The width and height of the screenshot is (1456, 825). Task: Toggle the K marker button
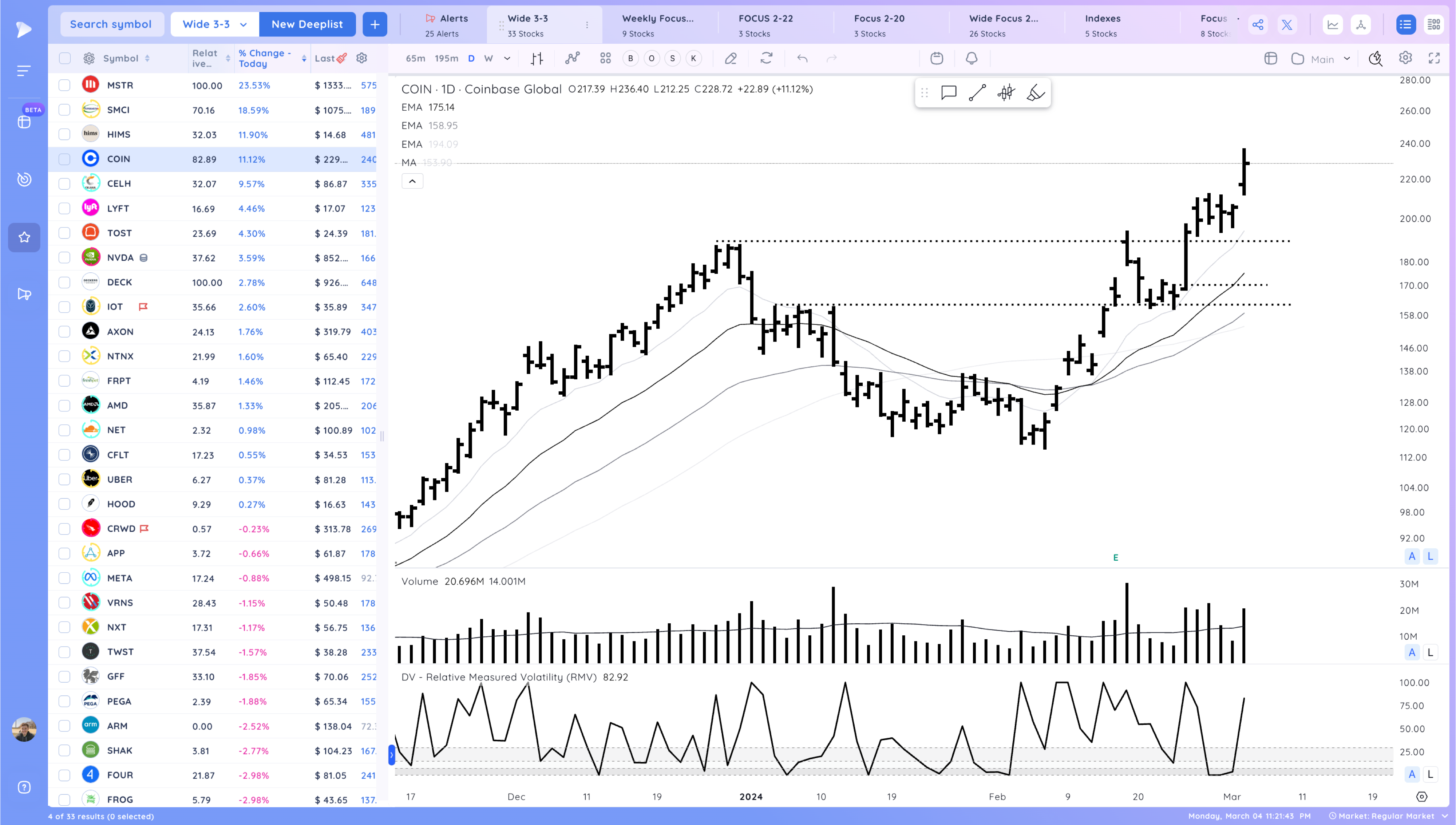point(693,58)
